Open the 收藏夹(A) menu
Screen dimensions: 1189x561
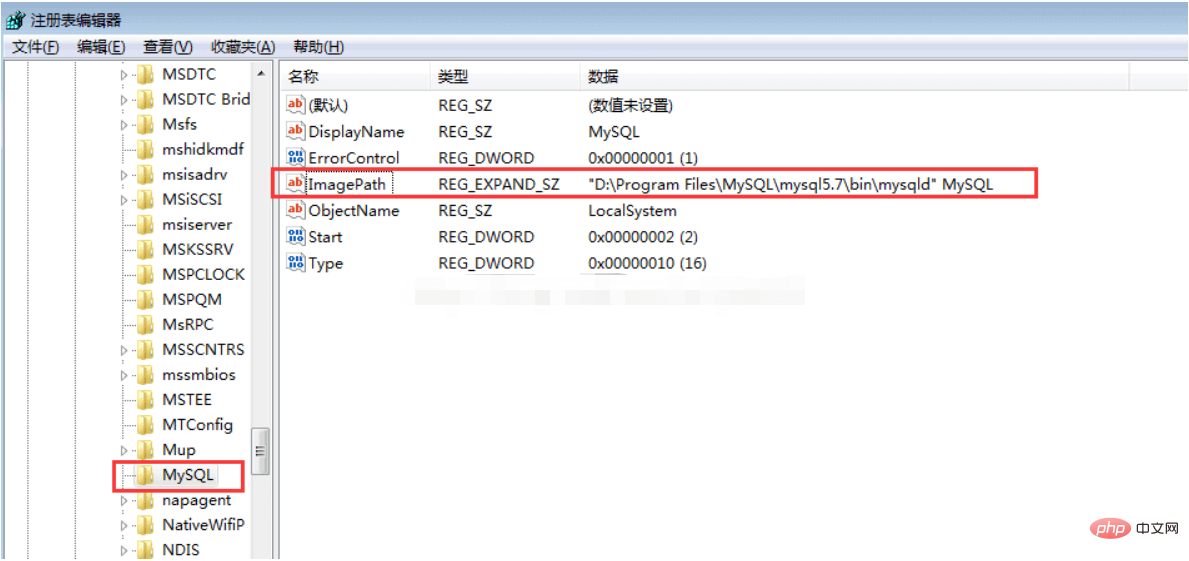pyautogui.click(x=243, y=47)
